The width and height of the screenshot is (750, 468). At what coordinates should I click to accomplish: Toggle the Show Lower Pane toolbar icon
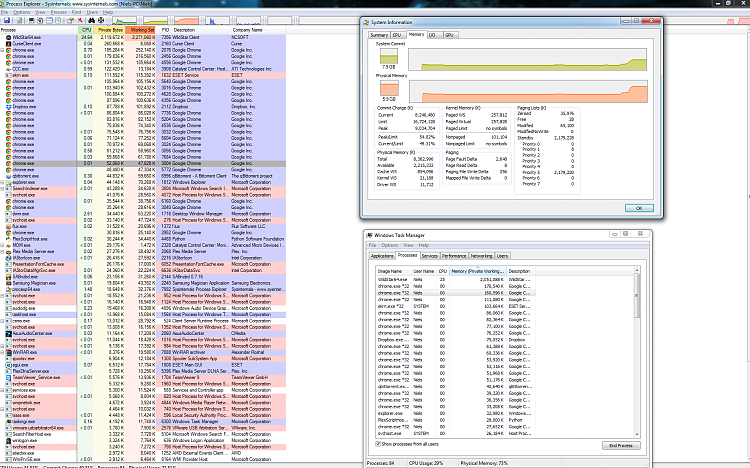(x=49, y=21)
